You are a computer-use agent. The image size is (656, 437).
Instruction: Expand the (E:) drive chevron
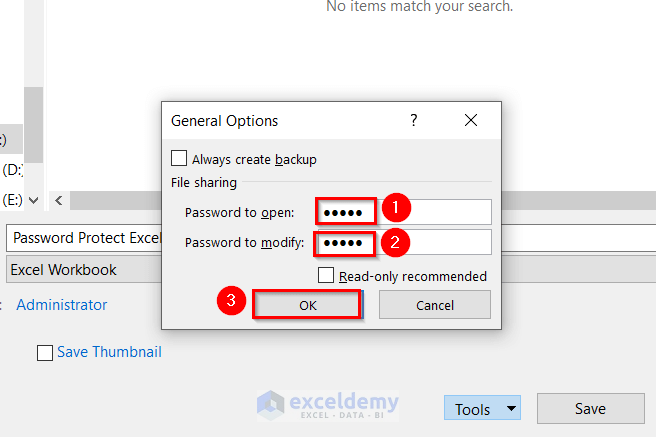click(34, 199)
